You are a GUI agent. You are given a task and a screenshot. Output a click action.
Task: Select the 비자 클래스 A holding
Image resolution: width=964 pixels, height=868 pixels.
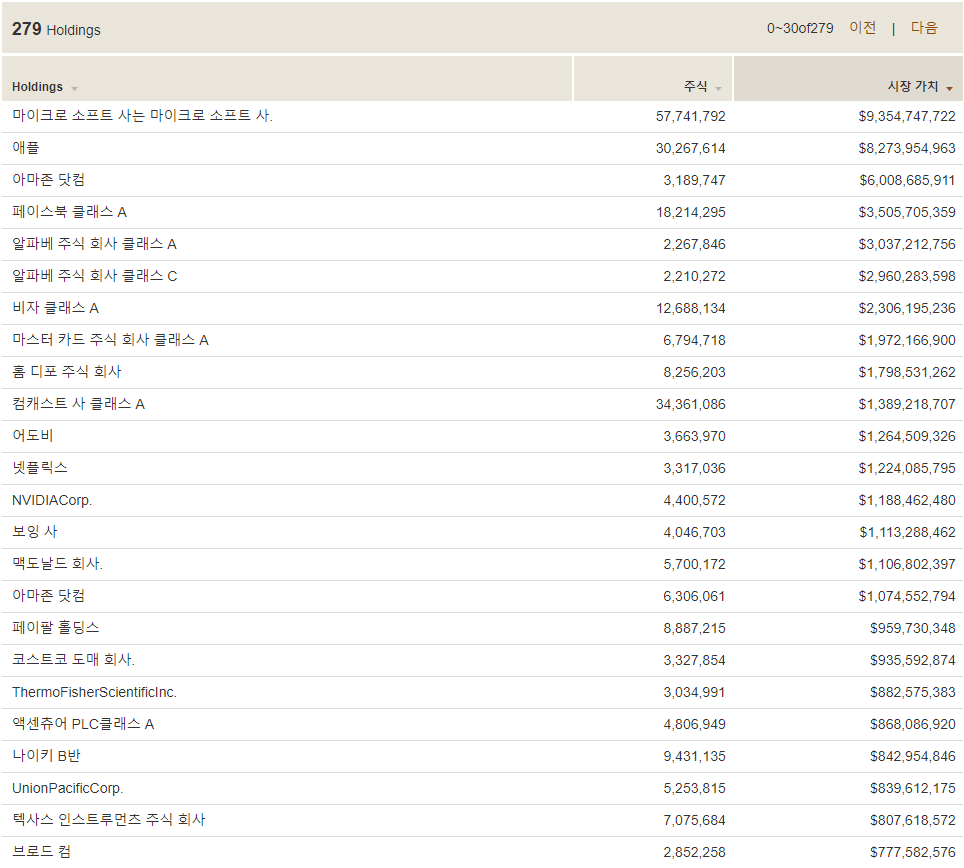point(55,307)
